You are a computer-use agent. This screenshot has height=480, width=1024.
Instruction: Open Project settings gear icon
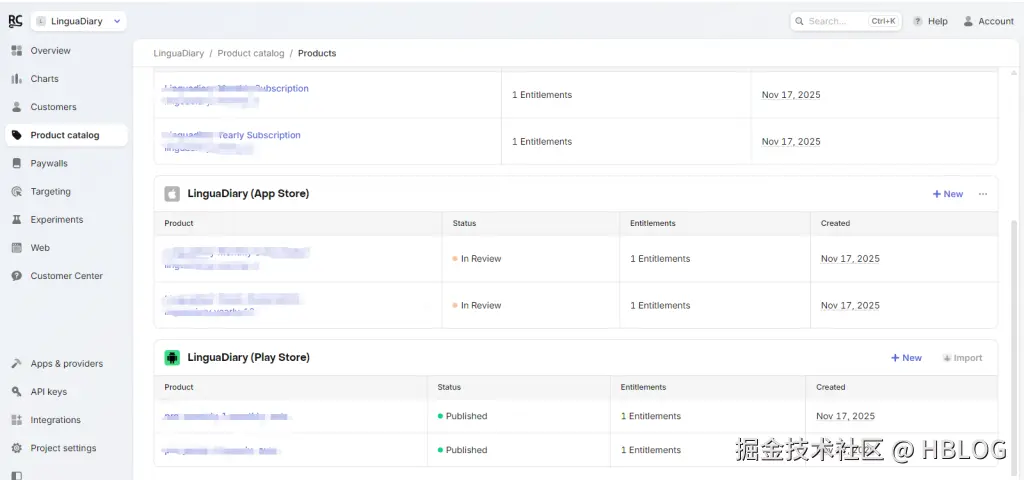16,448
